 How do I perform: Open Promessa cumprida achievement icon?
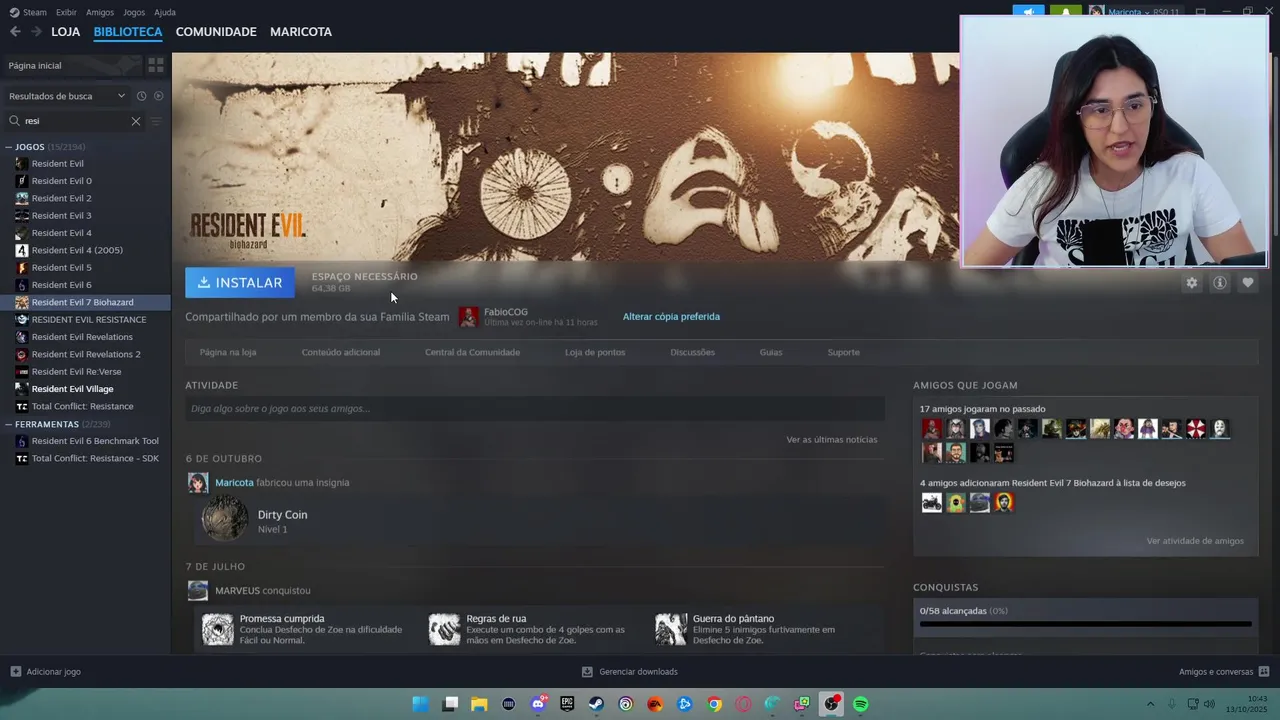[x=217, y=629]
